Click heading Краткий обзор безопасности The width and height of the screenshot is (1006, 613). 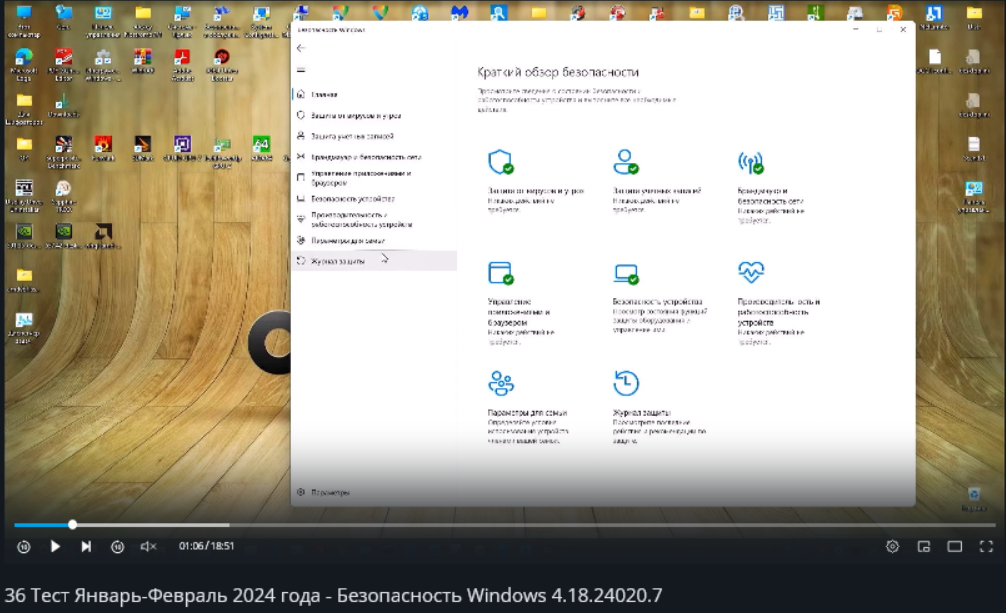(x=558, y=72)
